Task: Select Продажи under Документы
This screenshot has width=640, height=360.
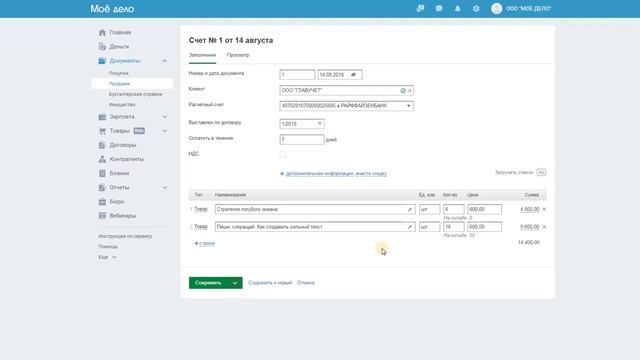Action: (x=119, y=84)
